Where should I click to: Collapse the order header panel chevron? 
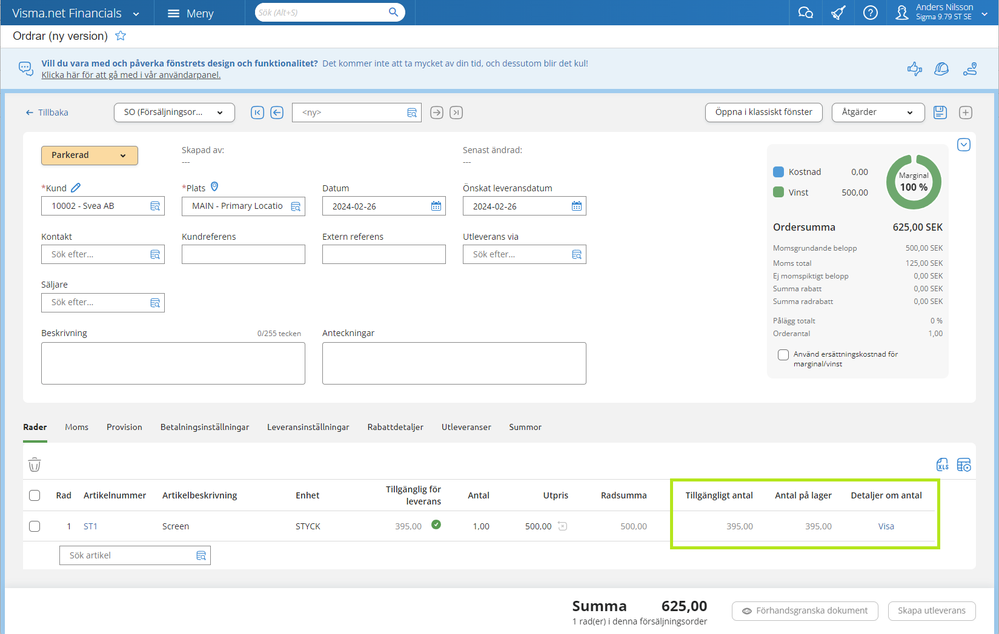pyautogui.click(x=964, y=145)
